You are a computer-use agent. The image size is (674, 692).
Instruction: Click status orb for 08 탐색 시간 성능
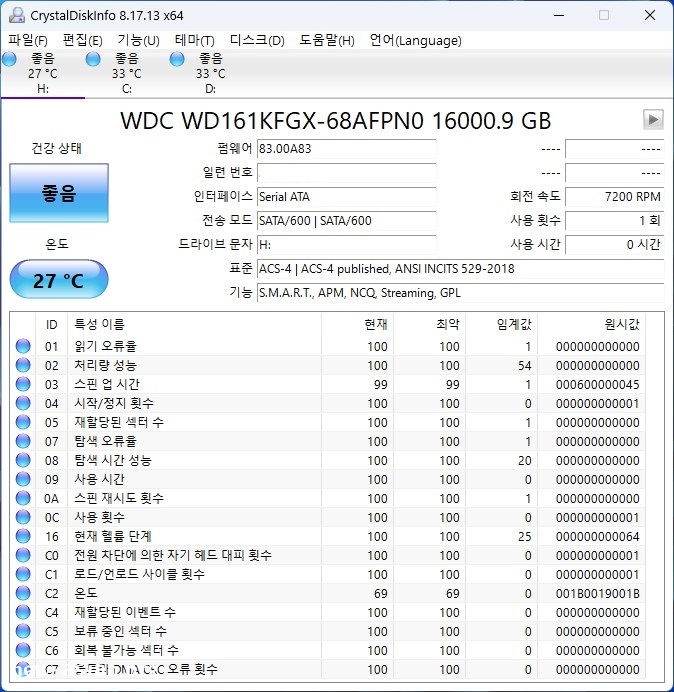(x=23, y=460)
